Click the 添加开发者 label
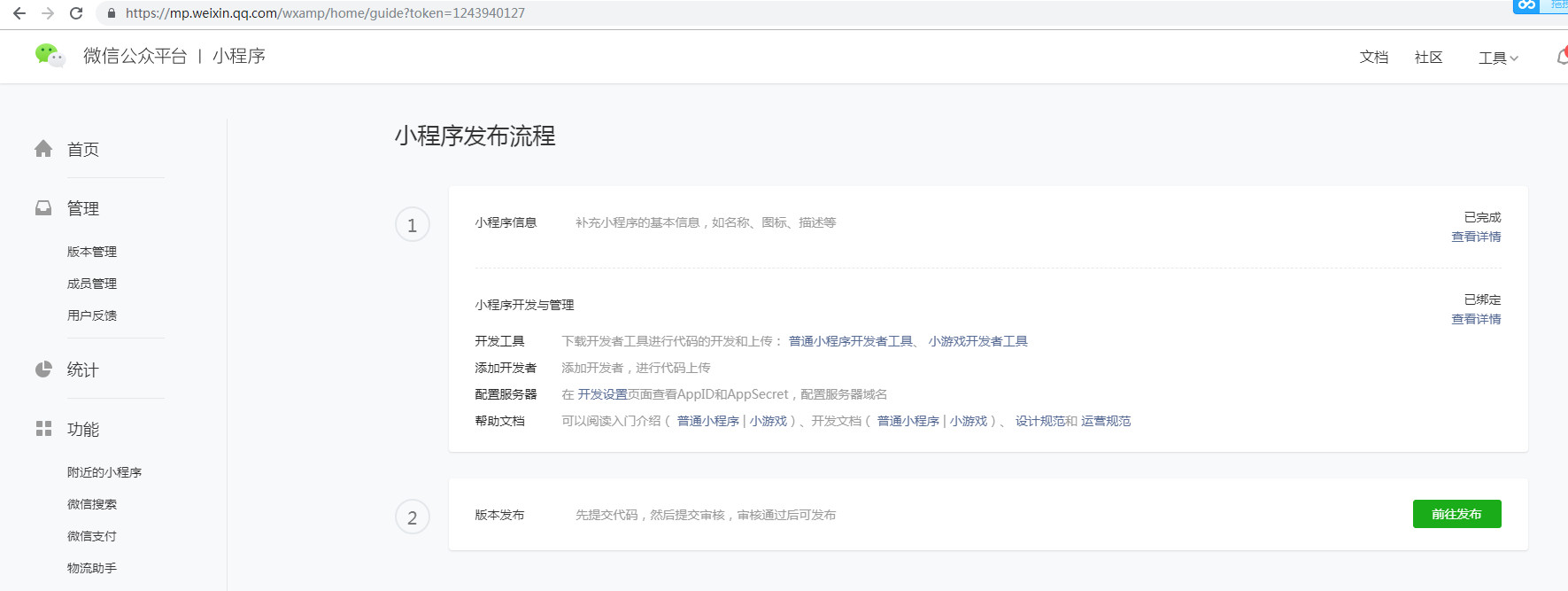 506,368
